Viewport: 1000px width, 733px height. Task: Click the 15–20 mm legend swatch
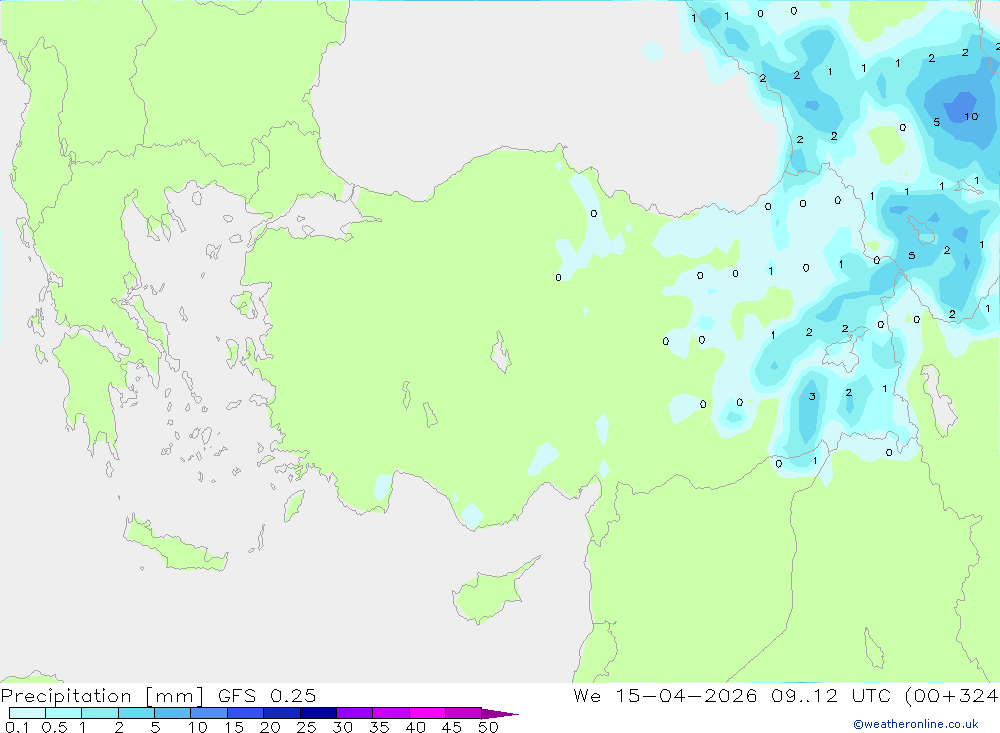[x=246, y=713]
